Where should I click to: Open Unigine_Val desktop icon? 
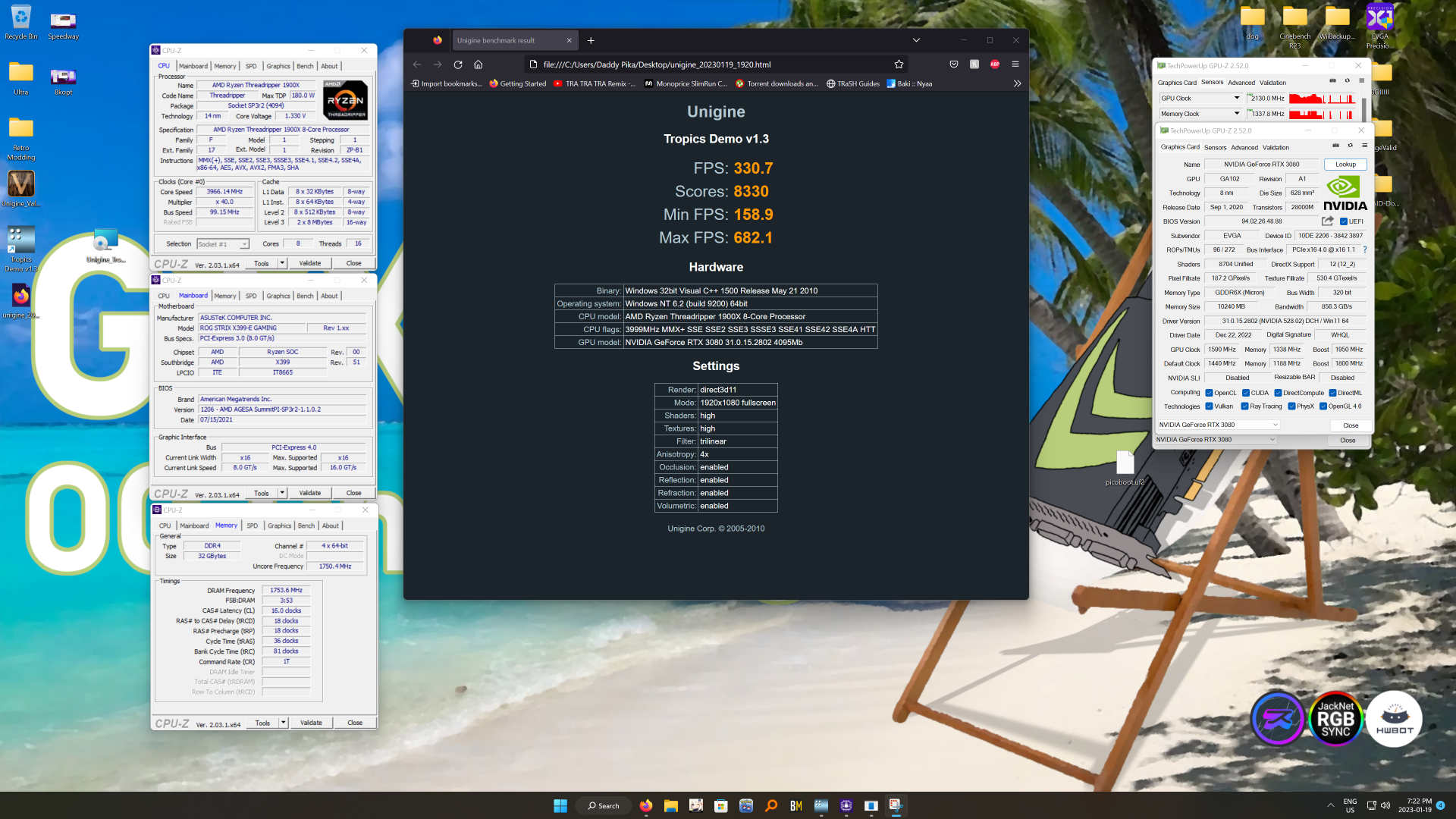pyautogui.click(x=21, y=189)
